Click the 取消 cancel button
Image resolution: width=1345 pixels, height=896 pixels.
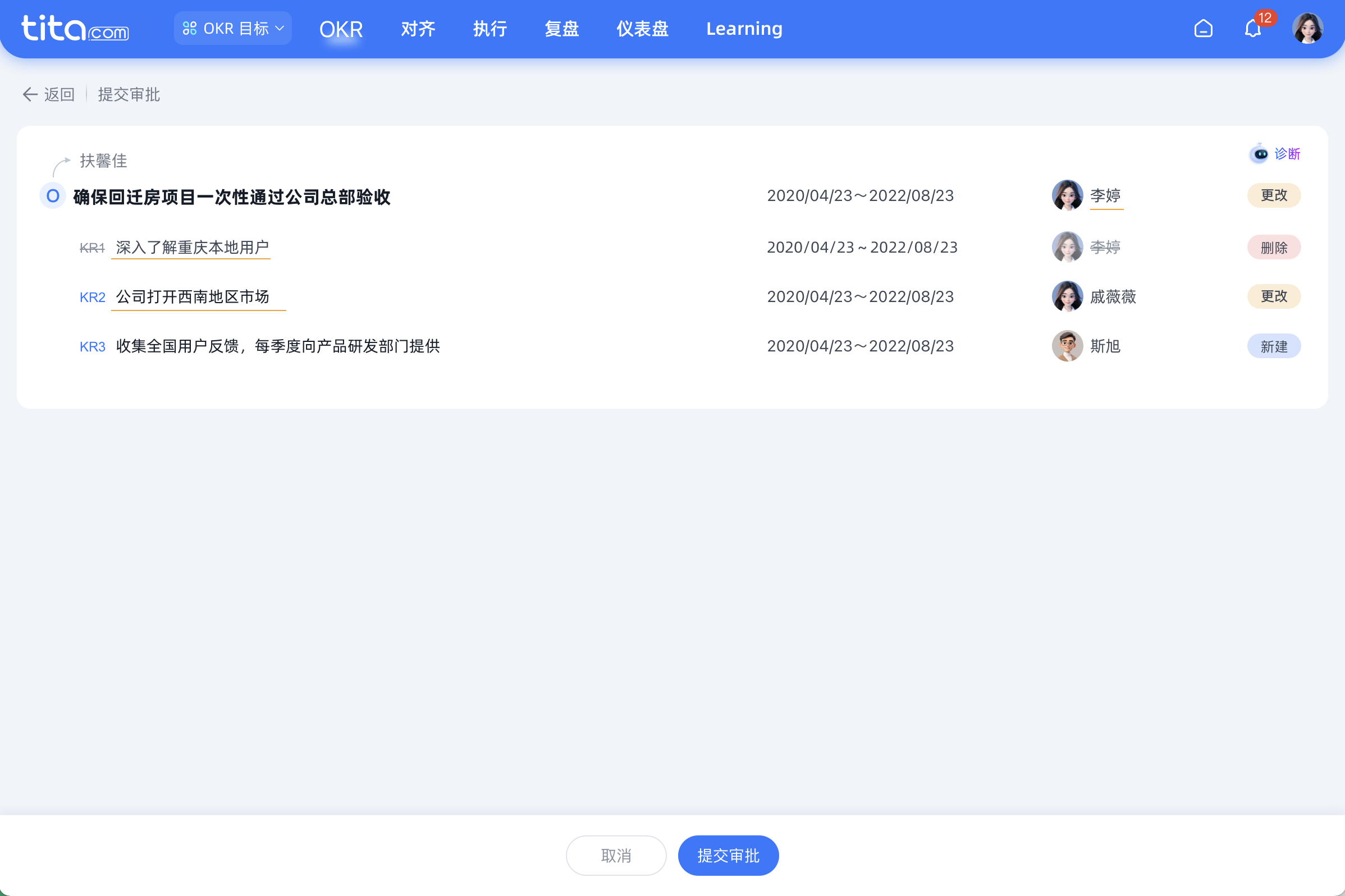616,856
